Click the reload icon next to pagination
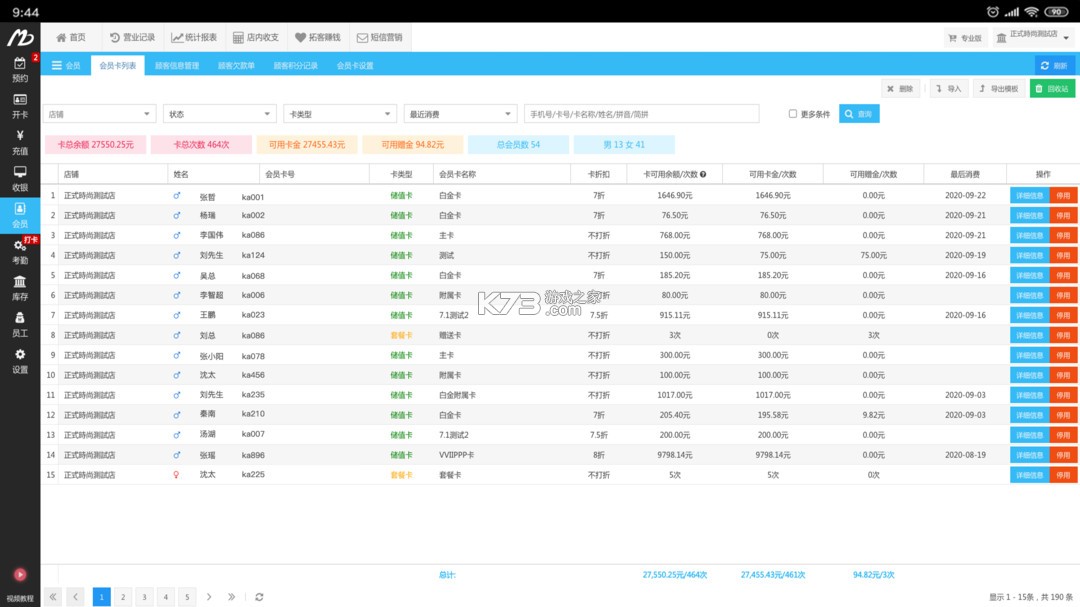1080x607 pixels. pos(259,597)
